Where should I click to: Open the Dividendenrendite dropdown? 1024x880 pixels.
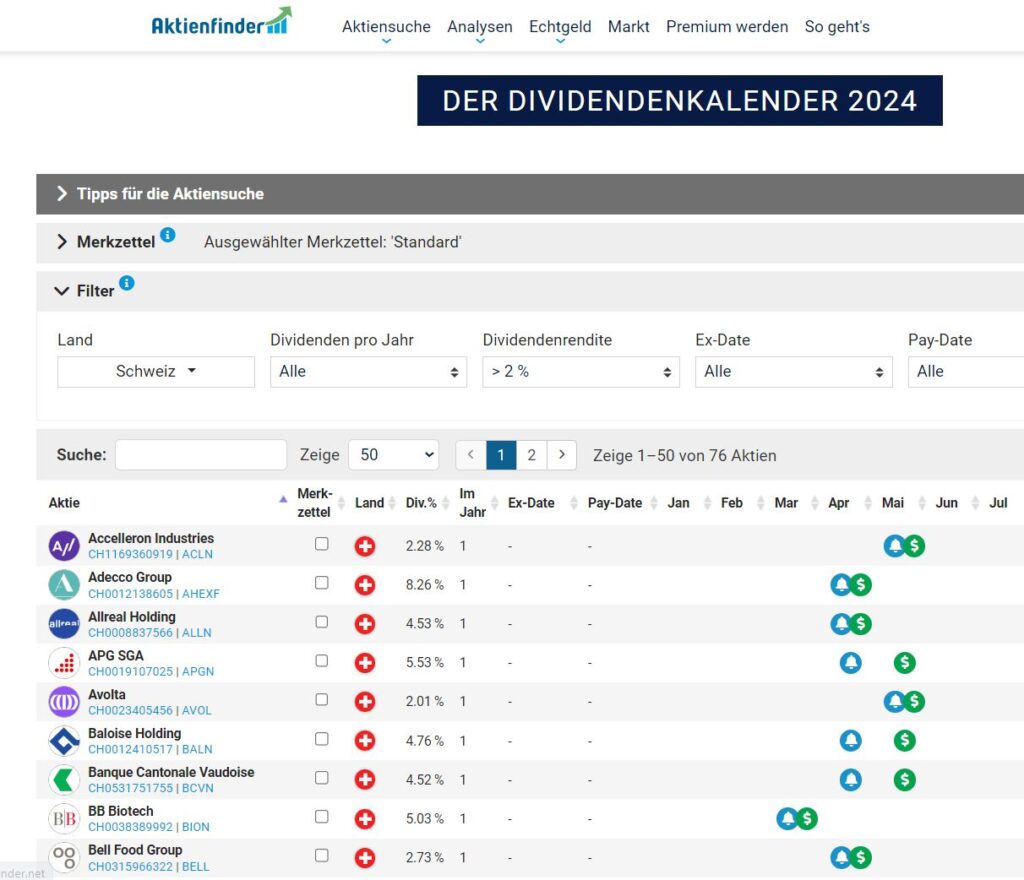click(x=581, y=371)
